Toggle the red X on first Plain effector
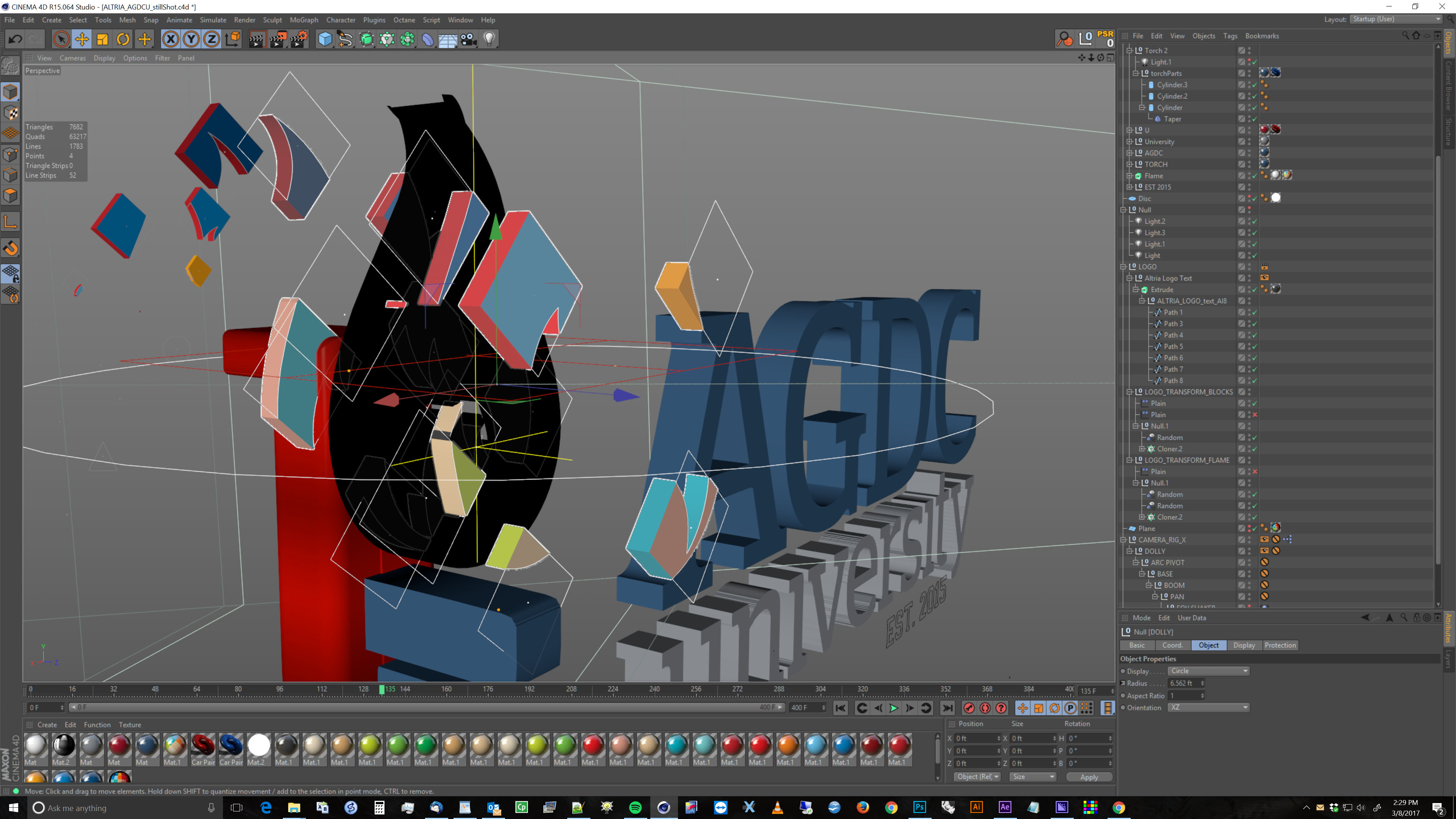Viewport: 1456px width, 819px height. pos(1255,415)
